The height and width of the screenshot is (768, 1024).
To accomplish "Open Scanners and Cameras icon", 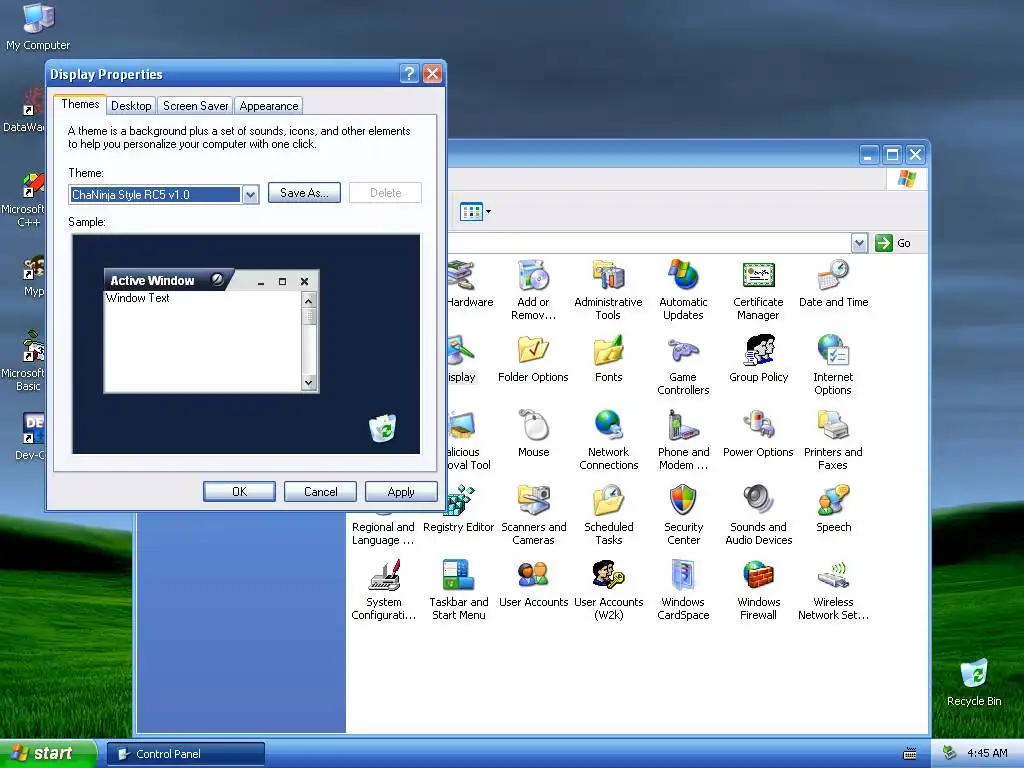I will coord(534,501).
